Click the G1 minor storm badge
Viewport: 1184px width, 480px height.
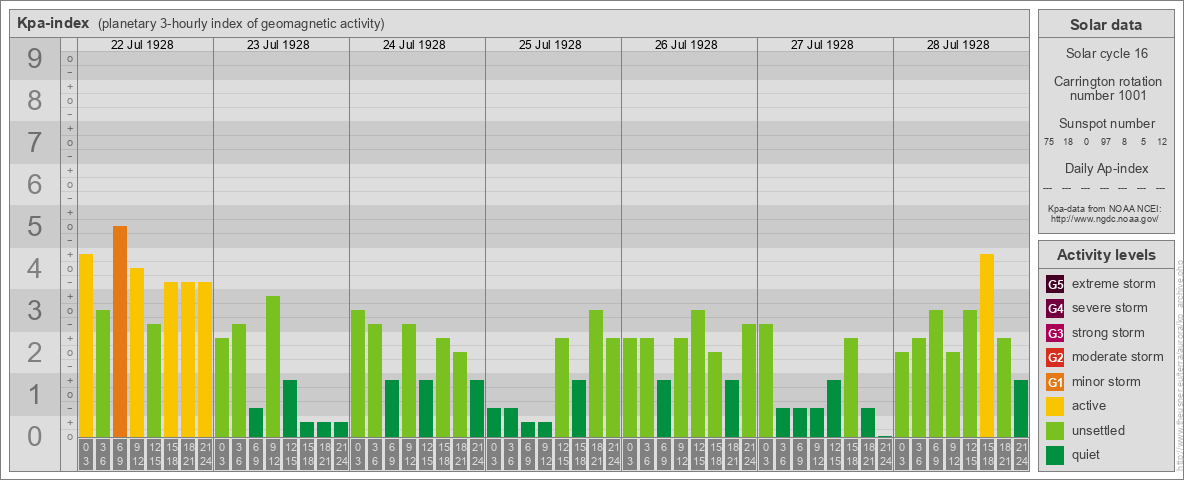1055,381
